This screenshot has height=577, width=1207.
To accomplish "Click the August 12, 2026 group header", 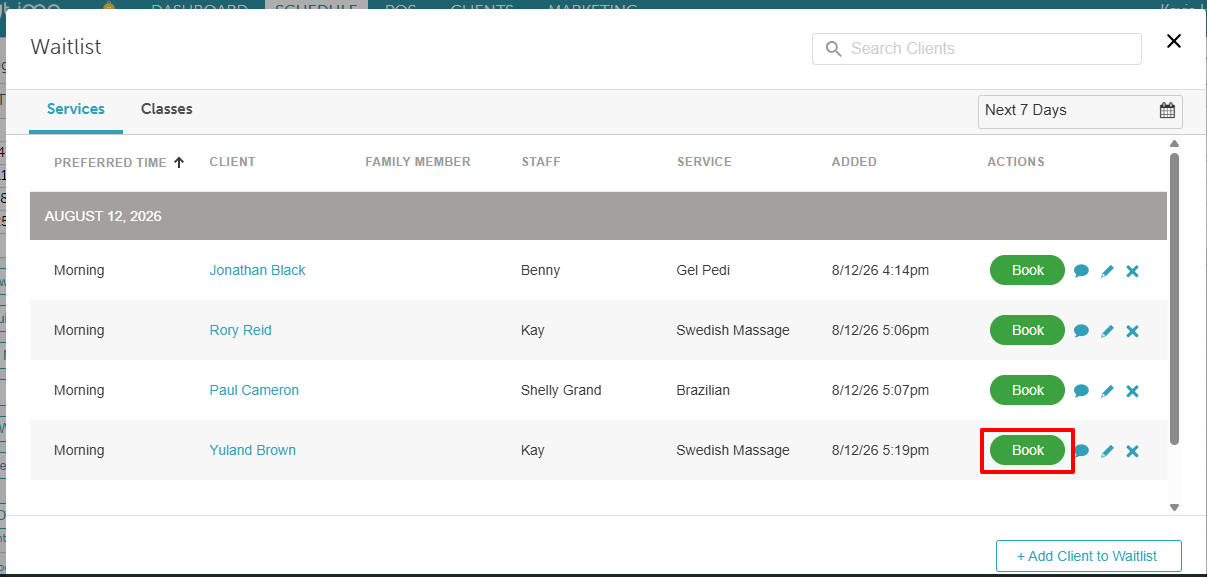I will click(x=598, y=216).
